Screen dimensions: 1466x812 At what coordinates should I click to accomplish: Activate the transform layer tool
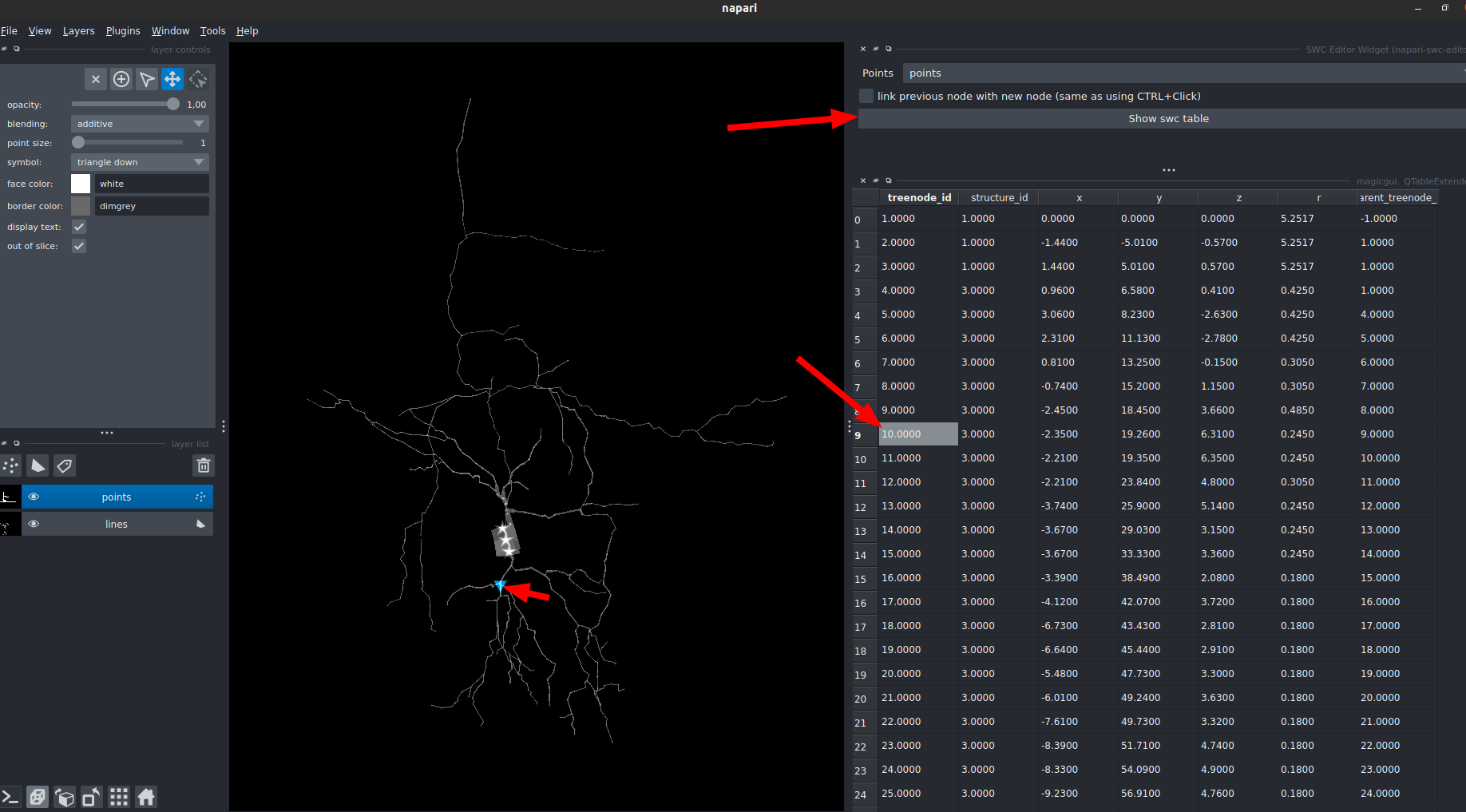tap(198, 79)
